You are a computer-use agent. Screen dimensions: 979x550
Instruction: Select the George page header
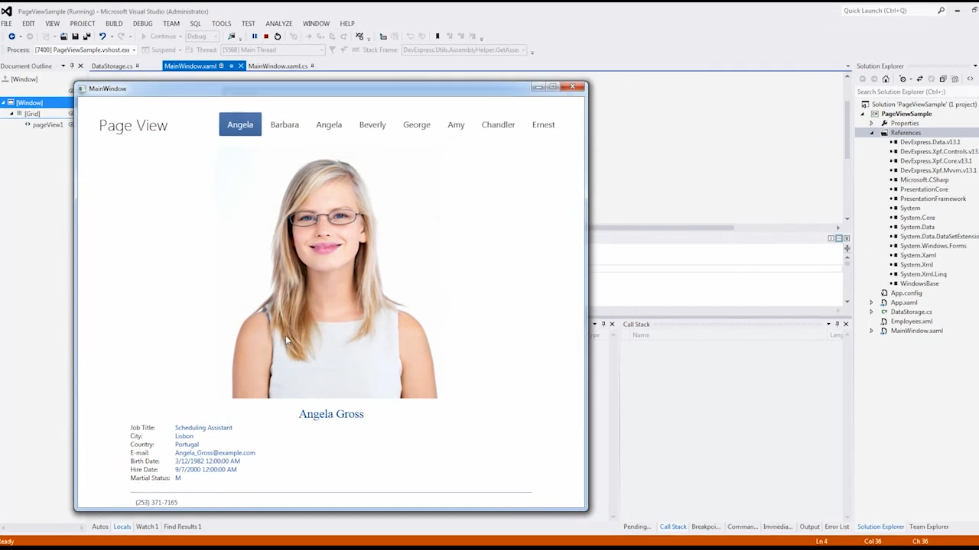click(x=416, y=125)
